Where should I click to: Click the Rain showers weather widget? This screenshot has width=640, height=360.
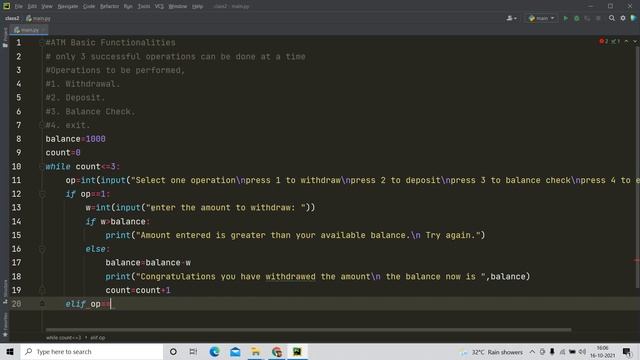click(491, 352)
